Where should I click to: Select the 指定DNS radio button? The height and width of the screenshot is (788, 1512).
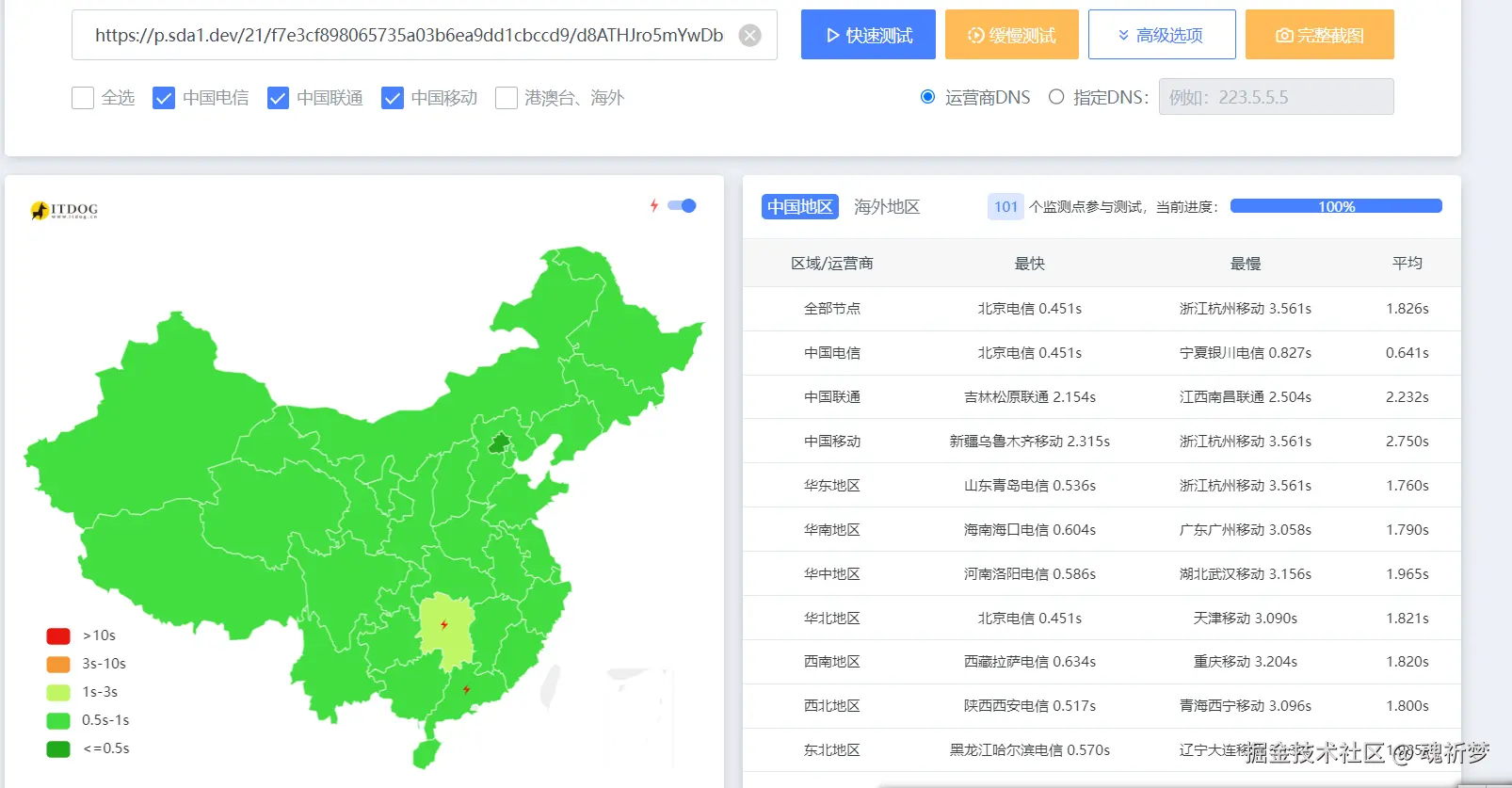coord(1056,97)
